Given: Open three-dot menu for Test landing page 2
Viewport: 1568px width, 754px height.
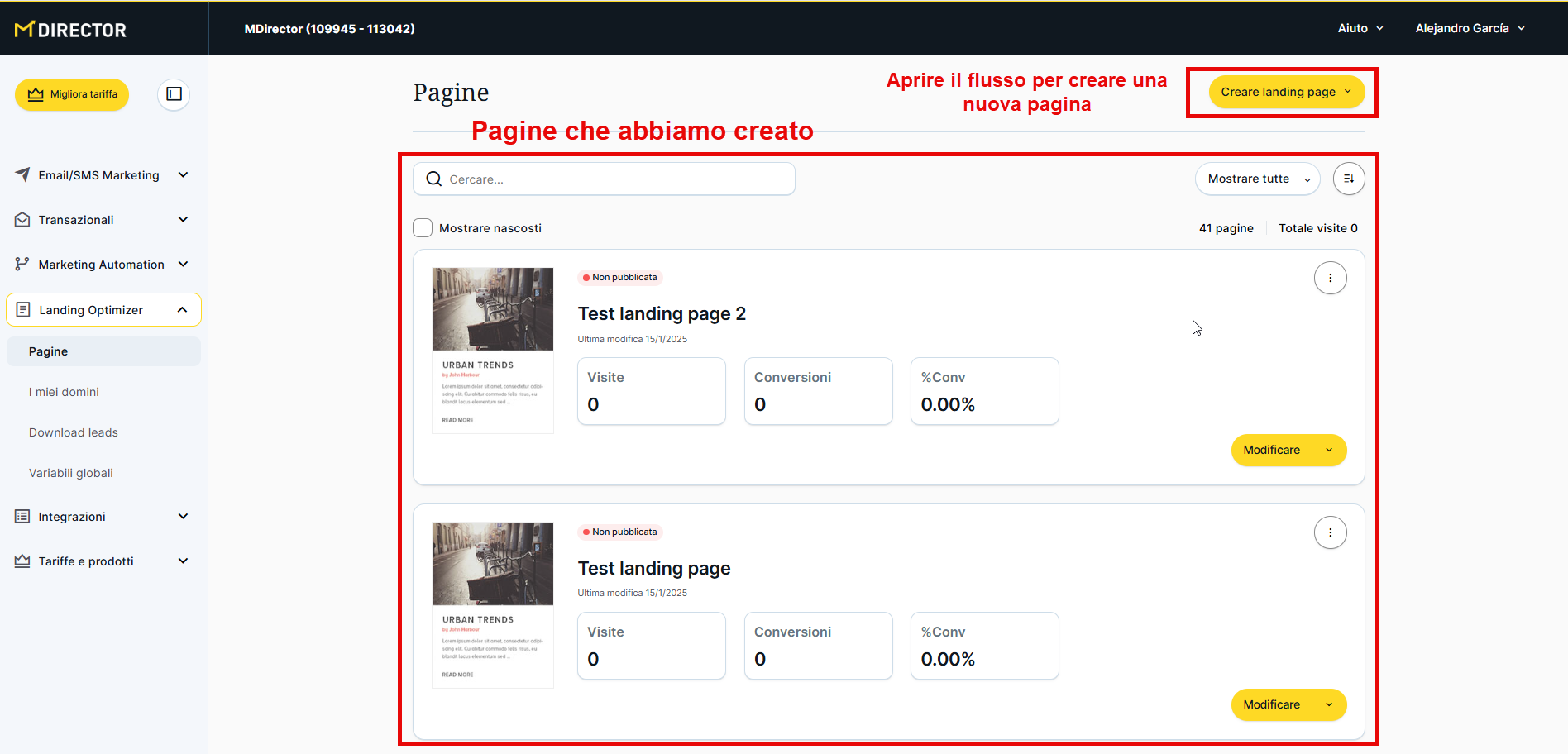Looking at the screenshot, I should pyautogui.click(x=1330, y=278).
